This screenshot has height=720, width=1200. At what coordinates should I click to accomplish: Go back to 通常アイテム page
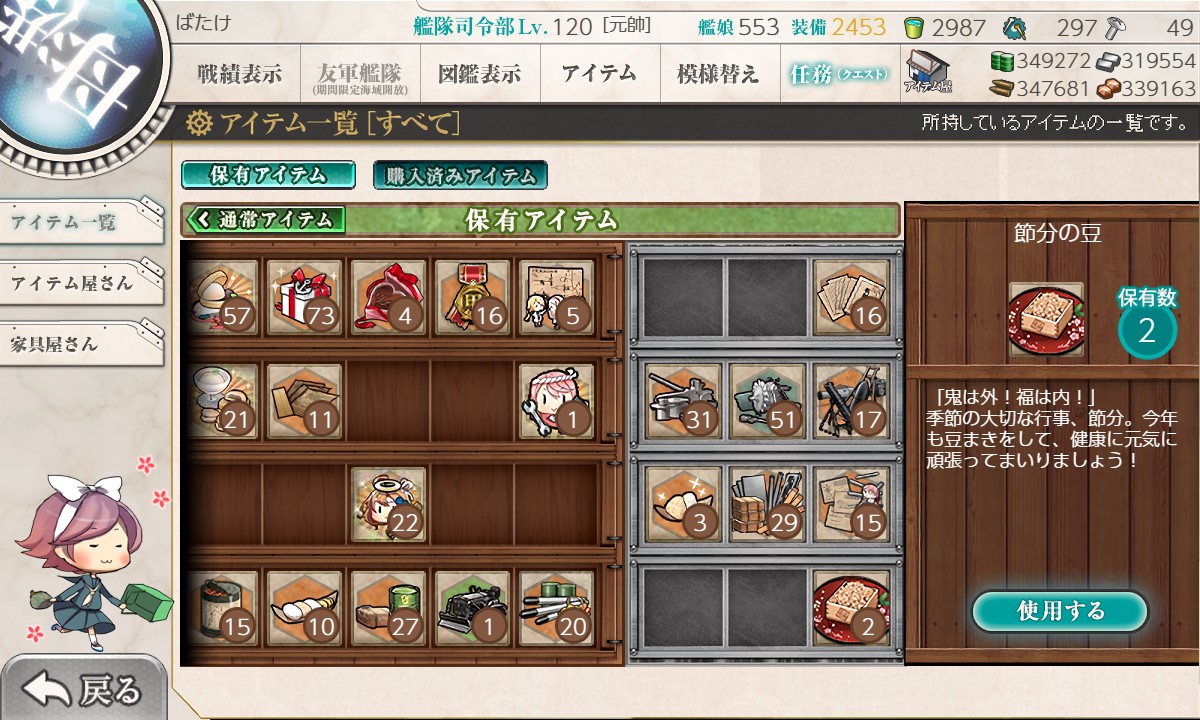[265, 220]
